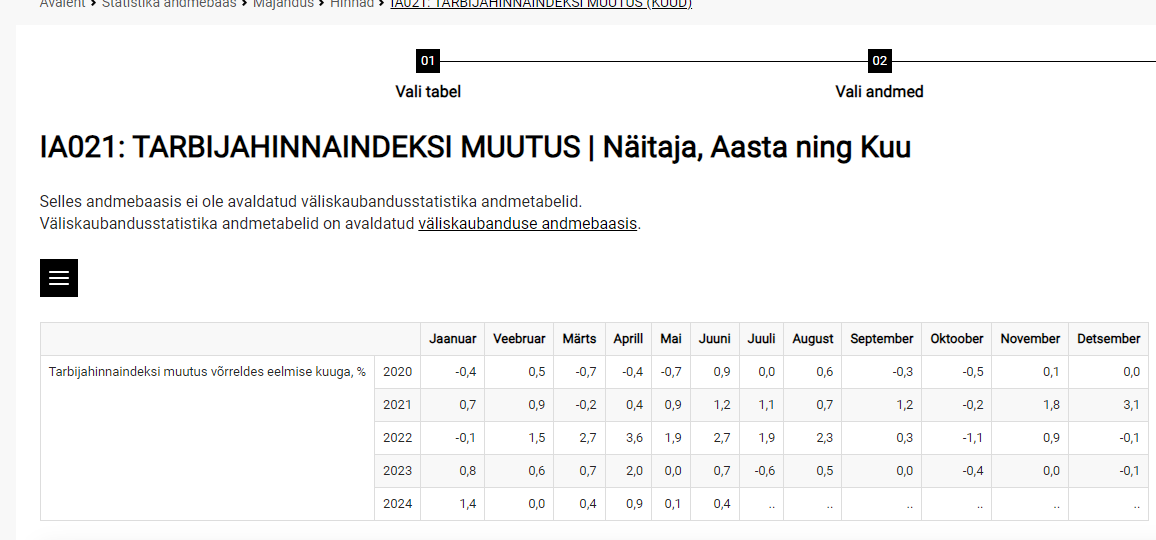Click the IA021 breadcrumb link
The height and width of the screenshot is (540, 1156).
click(x=540, y=4)
